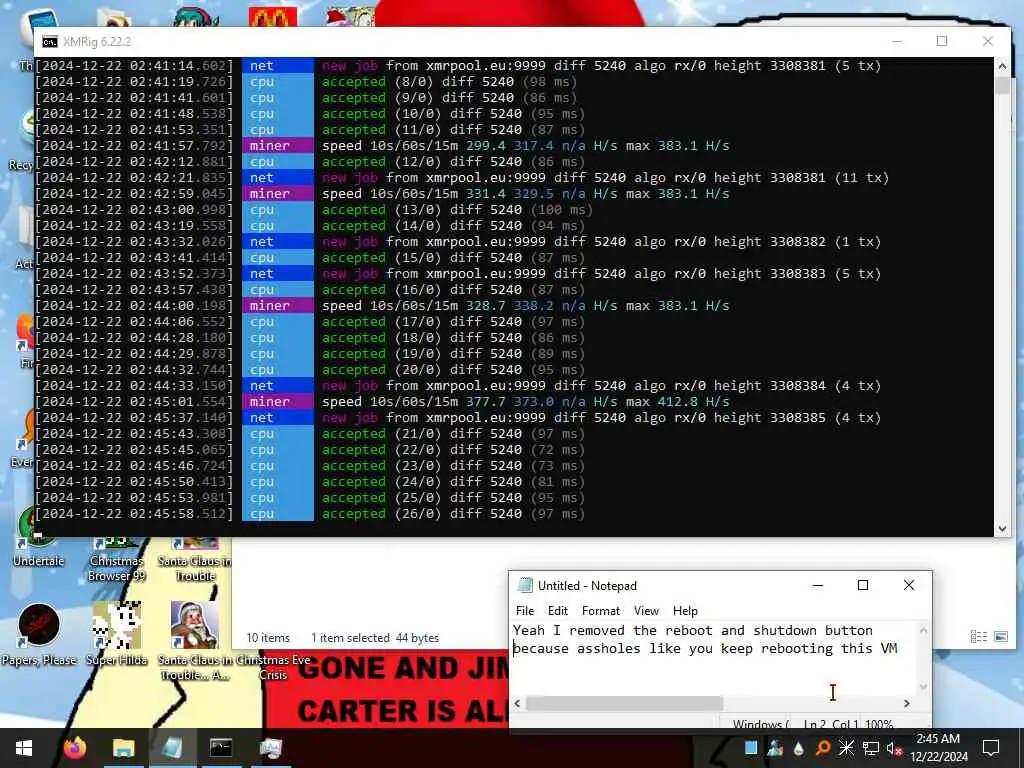Click '1 item selected 44 bytes' status text
This screenshot has height=768, width=1024.
[375, 637]
